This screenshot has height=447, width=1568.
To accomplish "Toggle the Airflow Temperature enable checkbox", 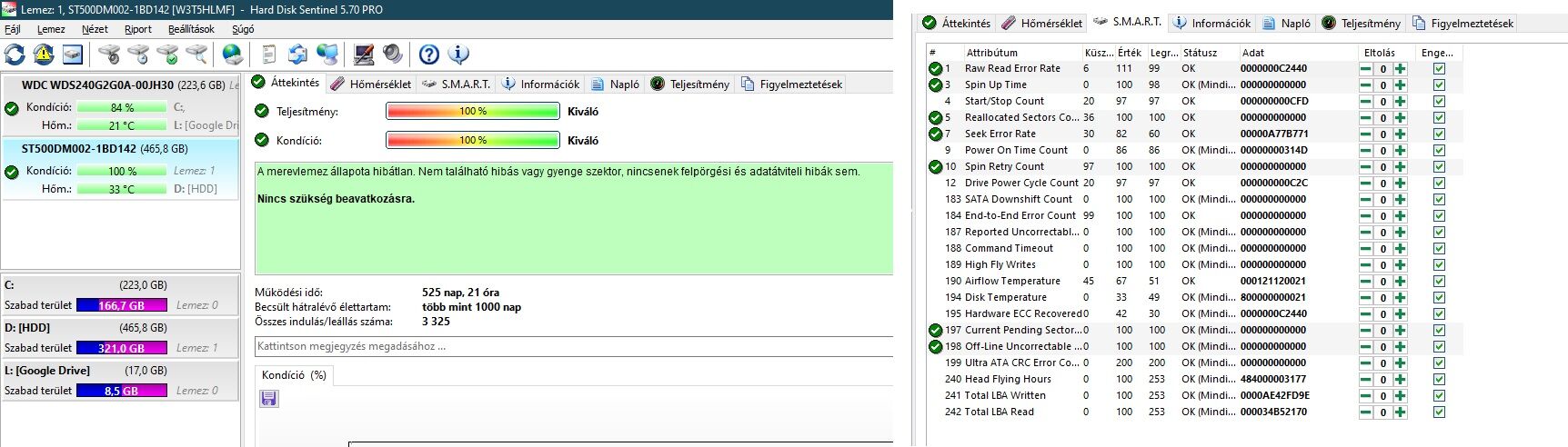I will [1439, 281].
